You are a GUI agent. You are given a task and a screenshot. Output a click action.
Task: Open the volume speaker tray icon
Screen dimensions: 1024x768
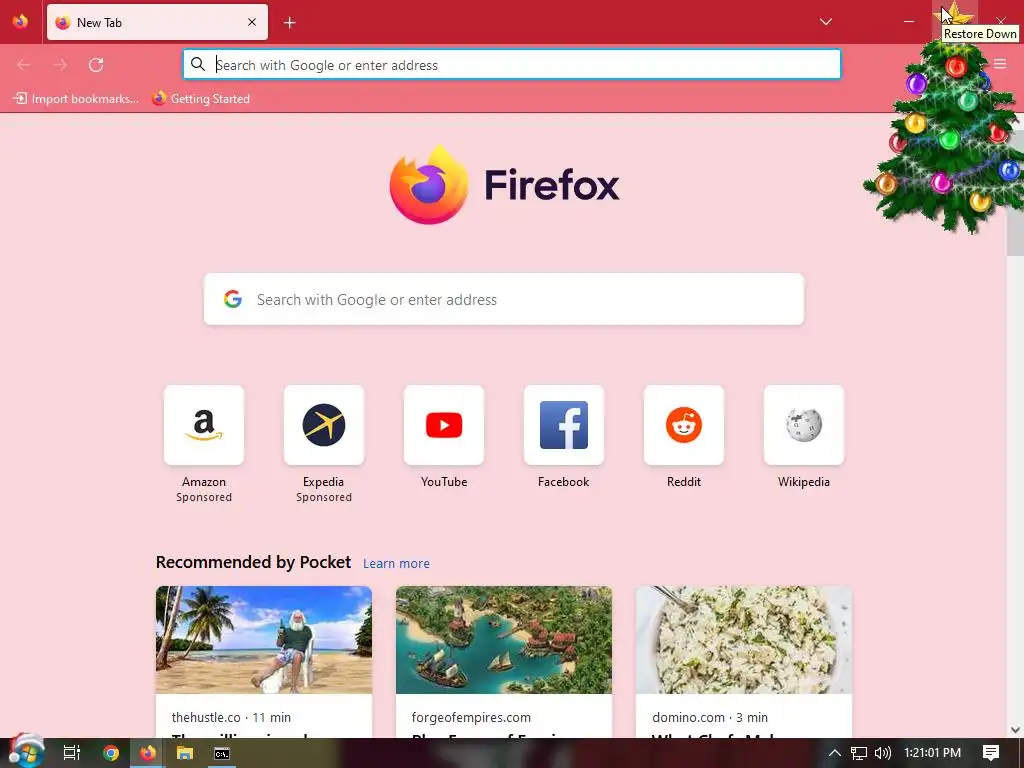click(882, 753)
